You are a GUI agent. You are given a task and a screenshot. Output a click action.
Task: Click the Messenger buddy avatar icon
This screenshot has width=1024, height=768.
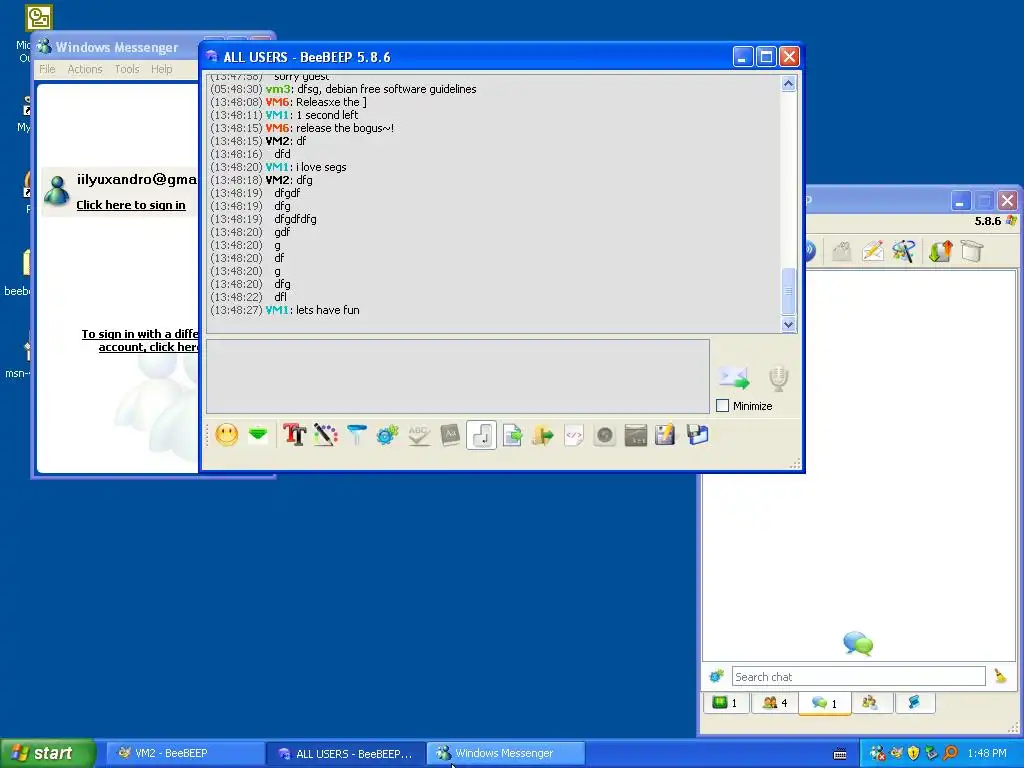[x=57, y=190]
